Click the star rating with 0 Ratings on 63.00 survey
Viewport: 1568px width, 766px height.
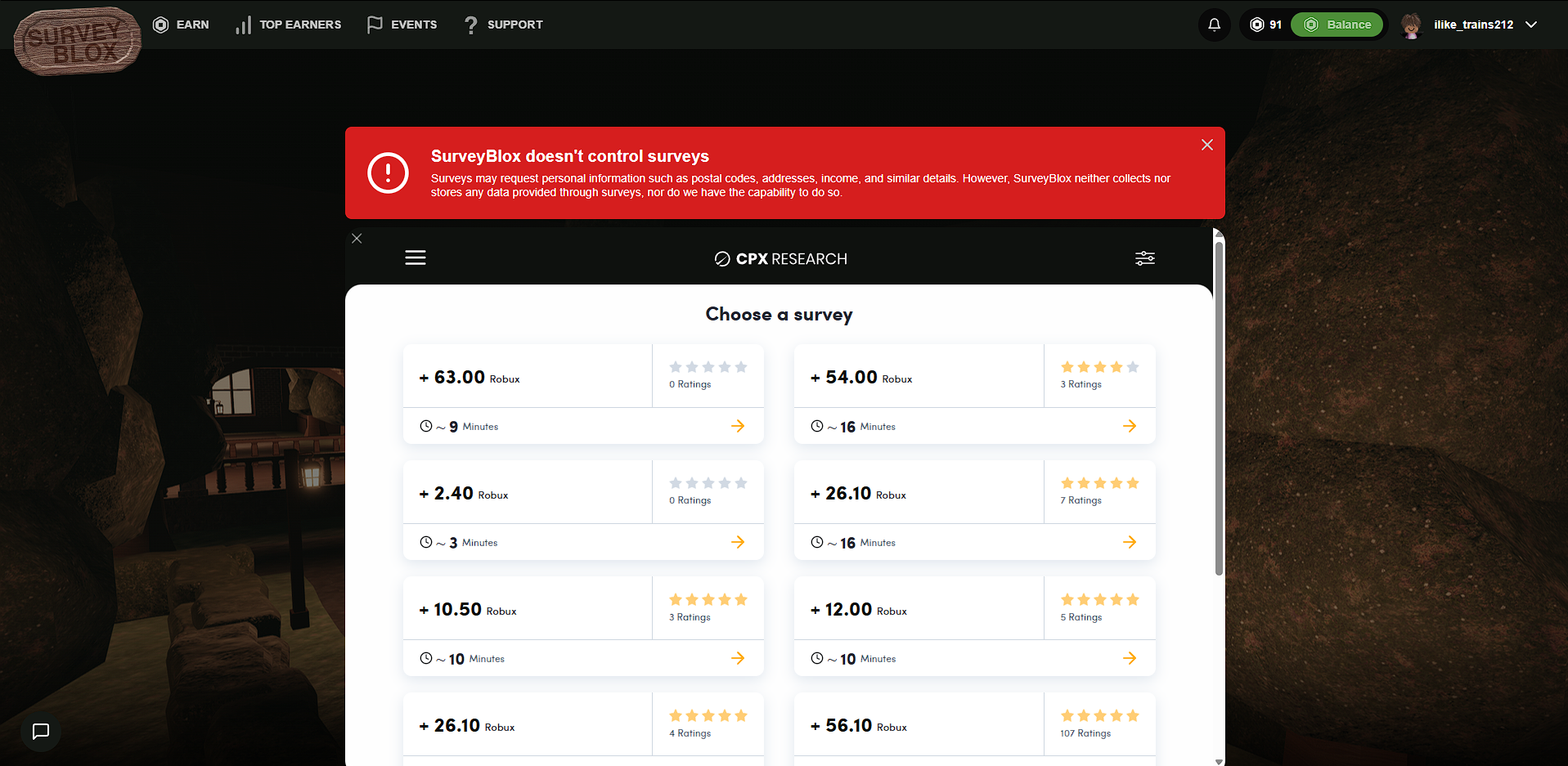coord(708,367)
